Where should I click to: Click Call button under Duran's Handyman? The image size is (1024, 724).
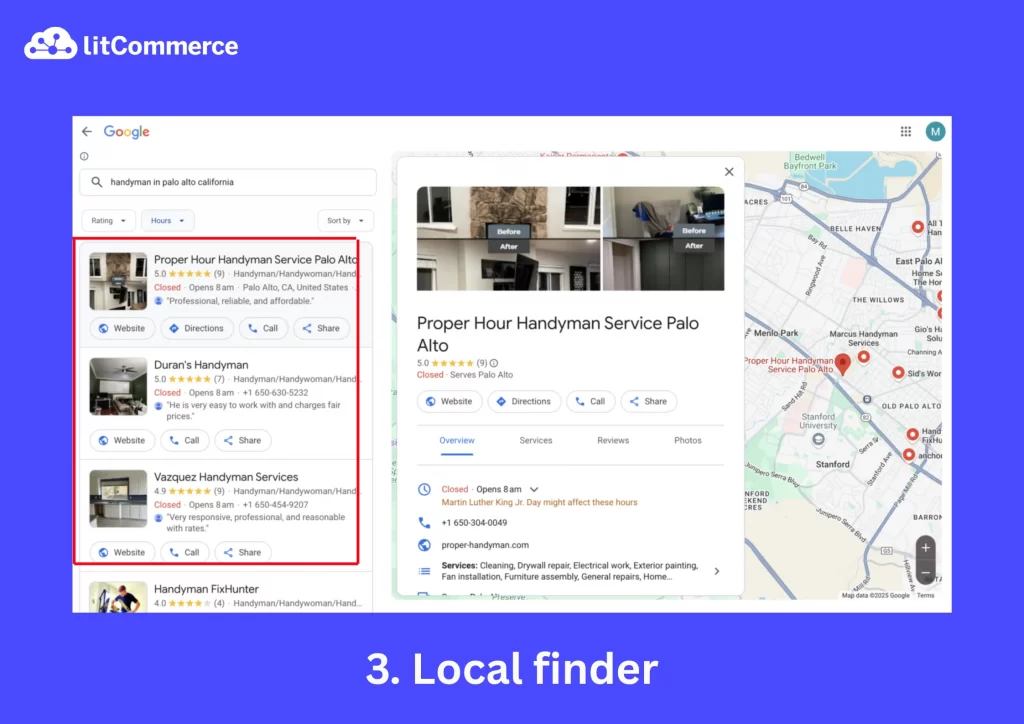point(185,441)
